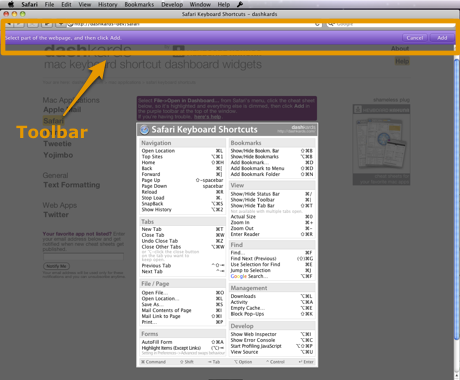The width and height of the screenshot is (460, 380).
Task: Click the "Reload" shortcut row
Action: [x=182, y=192]
